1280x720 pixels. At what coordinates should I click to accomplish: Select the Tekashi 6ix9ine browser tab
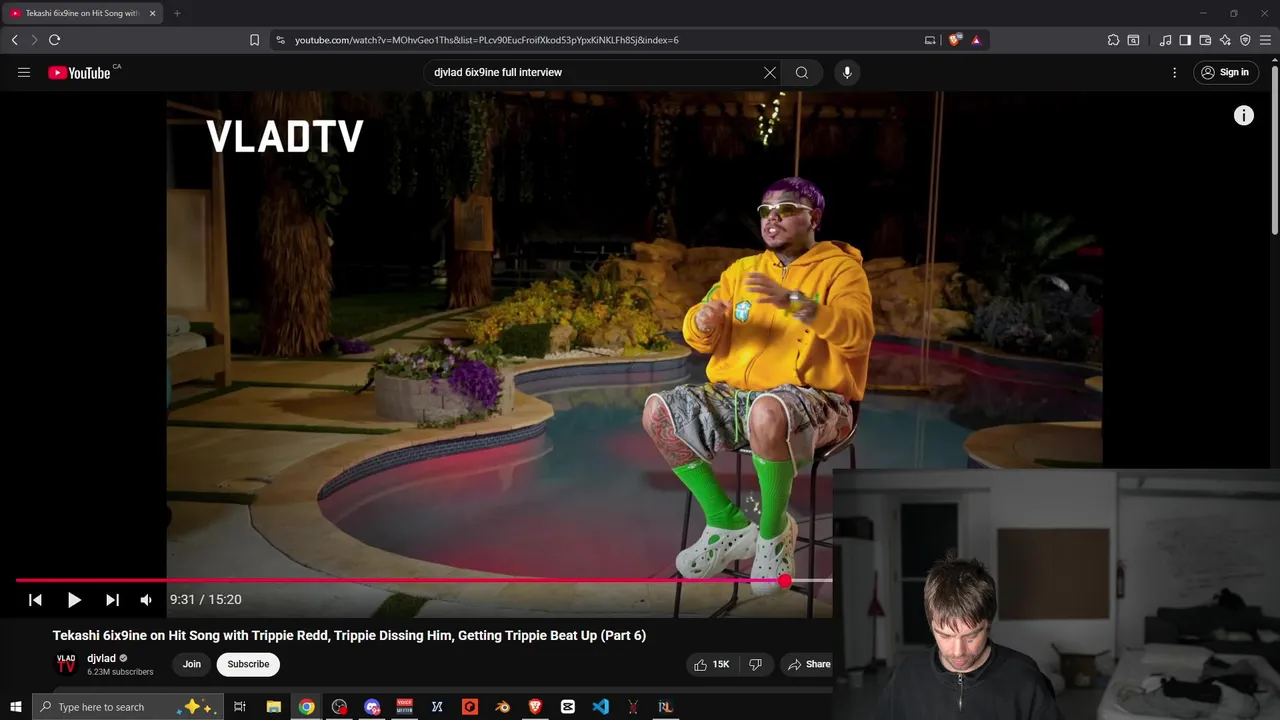(82, 13)
